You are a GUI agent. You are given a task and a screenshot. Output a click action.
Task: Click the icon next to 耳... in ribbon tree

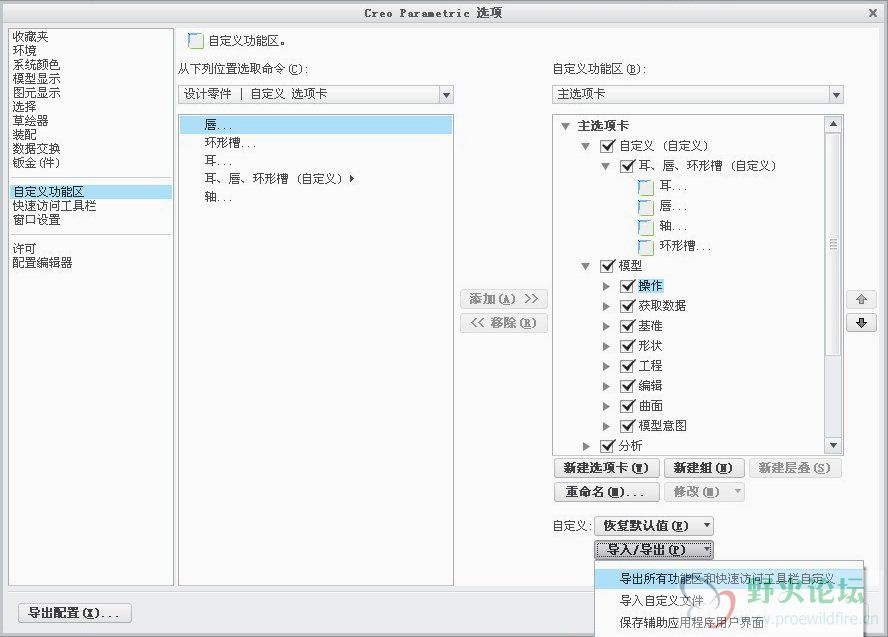[645, 186]
